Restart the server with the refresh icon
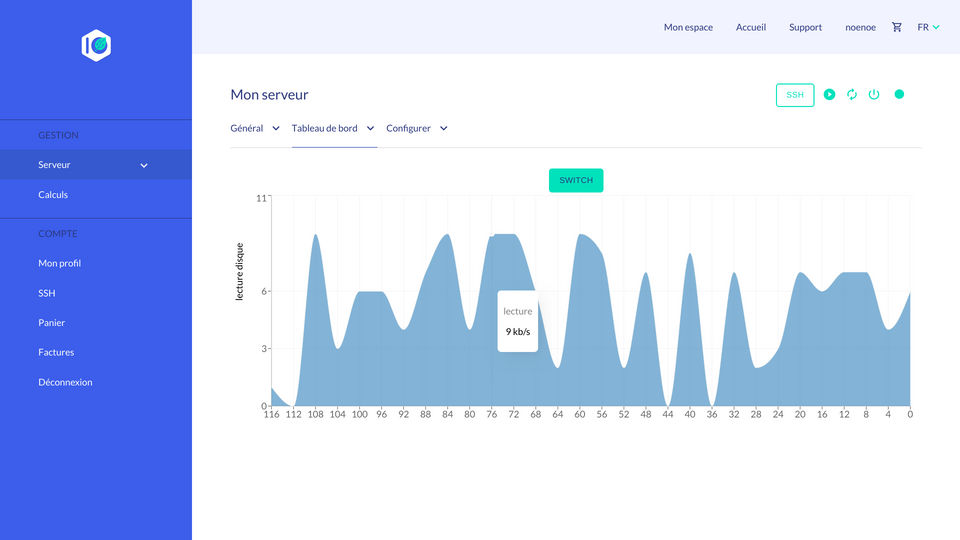The image size is (960, 540). click(x=852, y=94)
